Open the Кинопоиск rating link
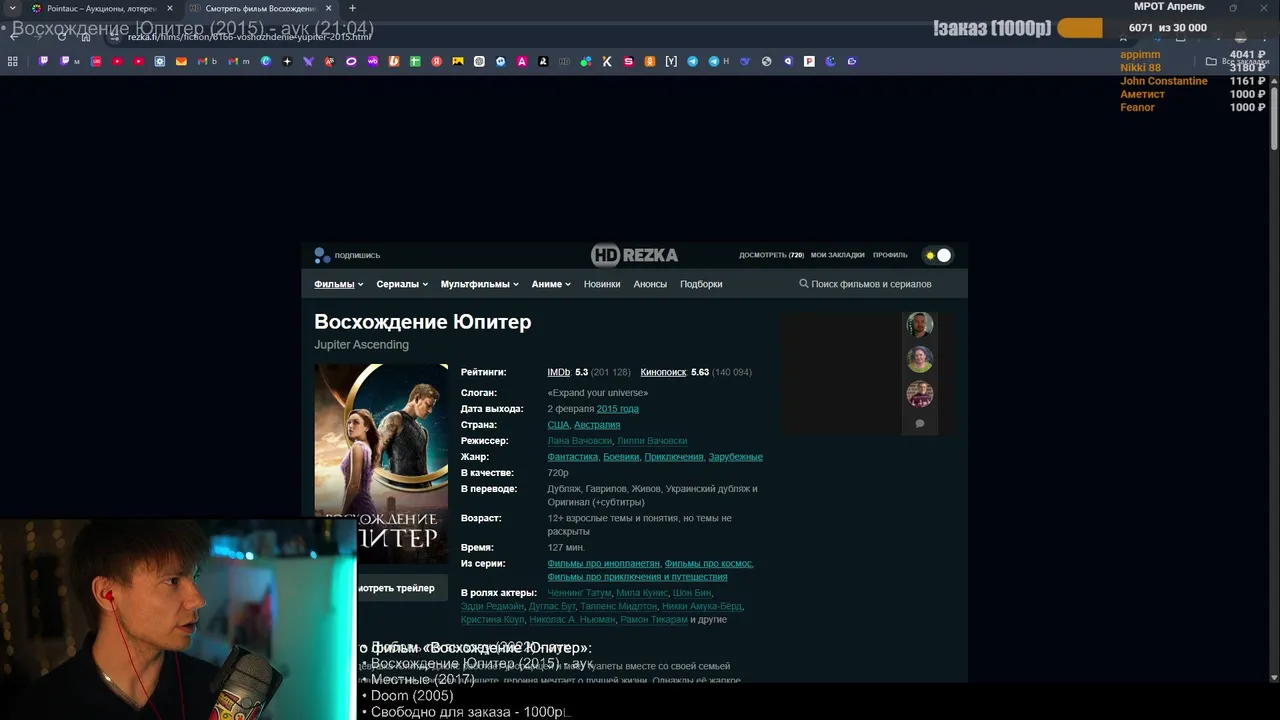Viewport: 1280px width, 720px height. point(663,372)
